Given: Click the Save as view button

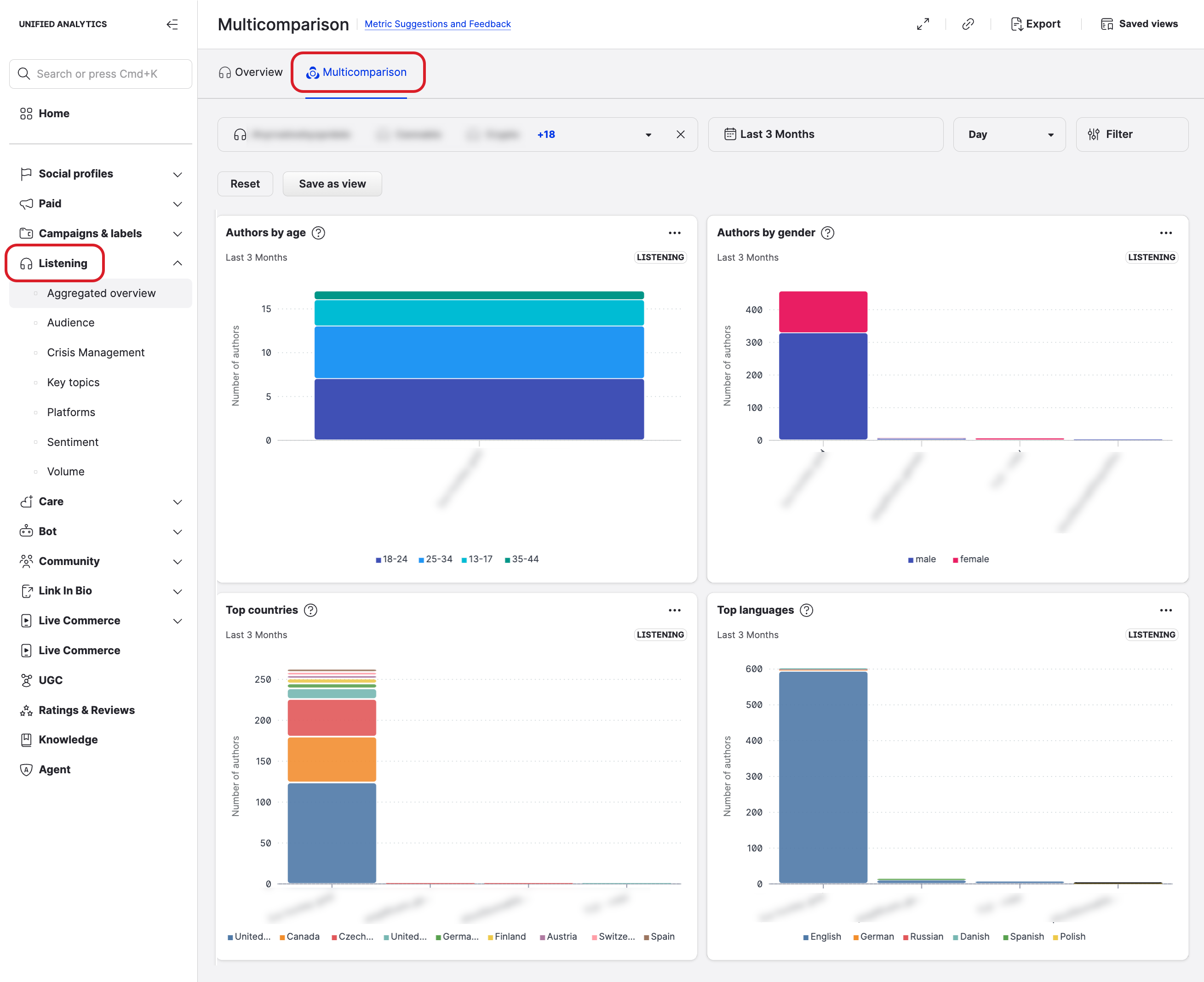Looking at the screenshot, I should (332, 184).
